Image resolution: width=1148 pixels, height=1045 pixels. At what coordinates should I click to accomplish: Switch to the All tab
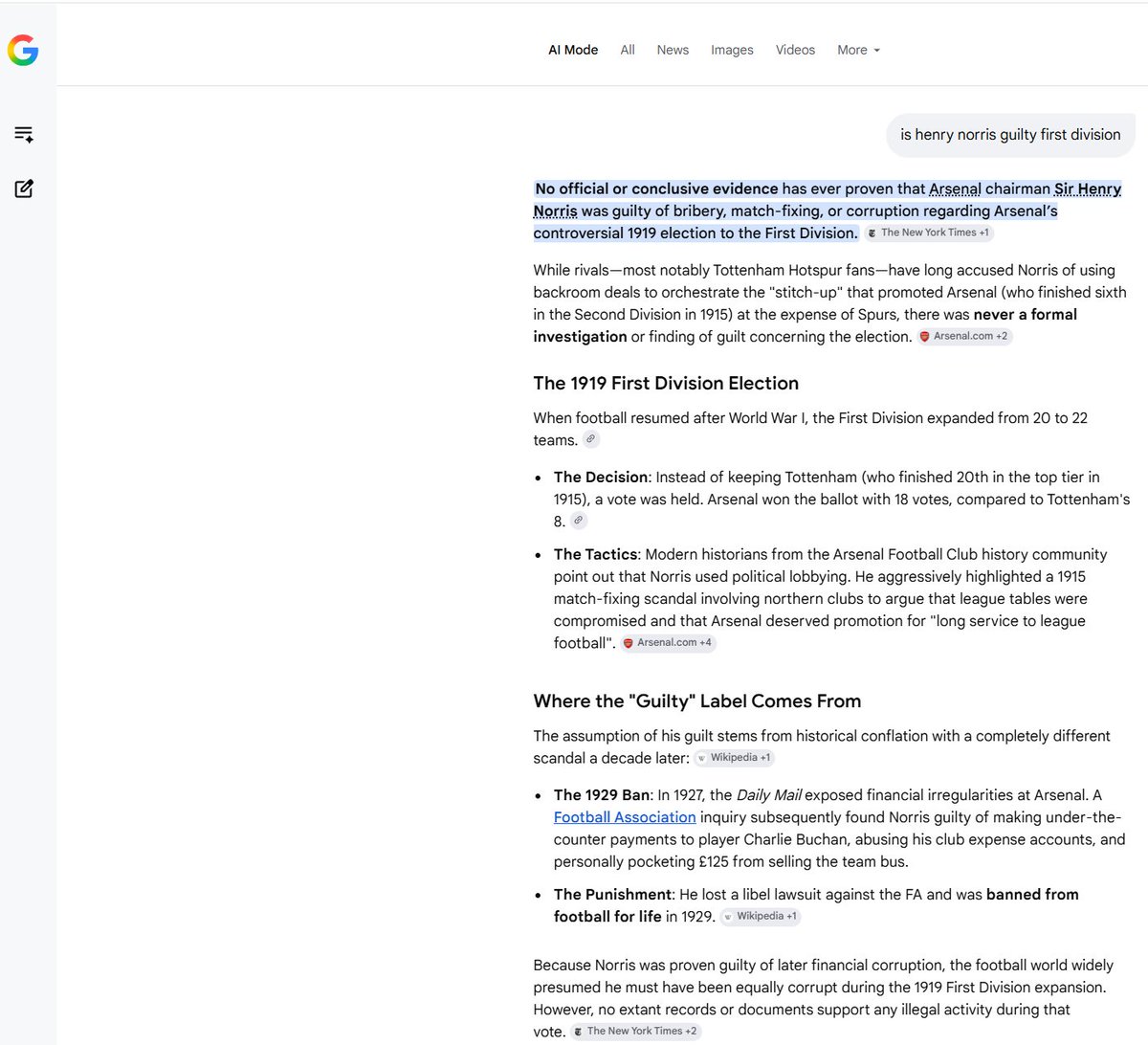coord(628,50)
